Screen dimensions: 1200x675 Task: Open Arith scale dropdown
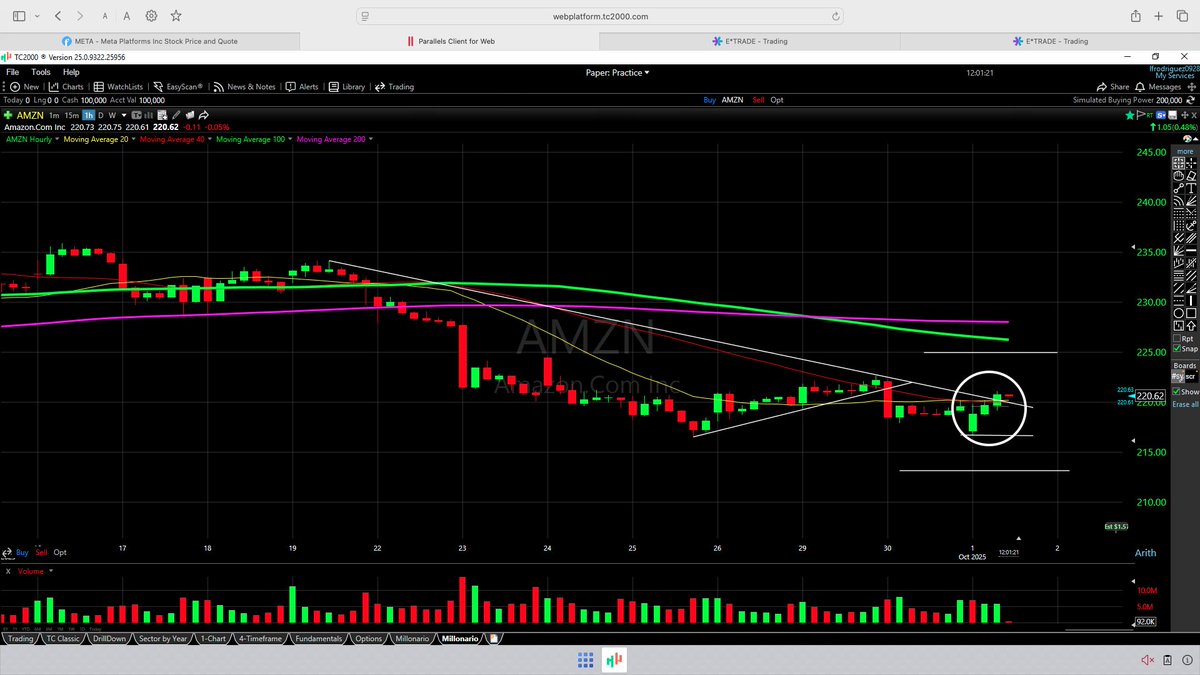point(1148,553)
